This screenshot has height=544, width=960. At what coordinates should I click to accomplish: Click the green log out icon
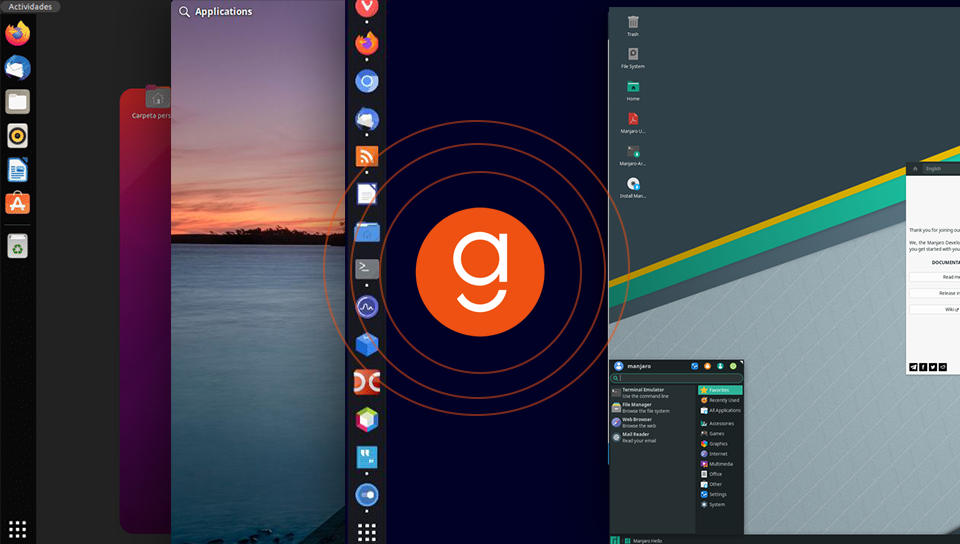coord(733,366)
